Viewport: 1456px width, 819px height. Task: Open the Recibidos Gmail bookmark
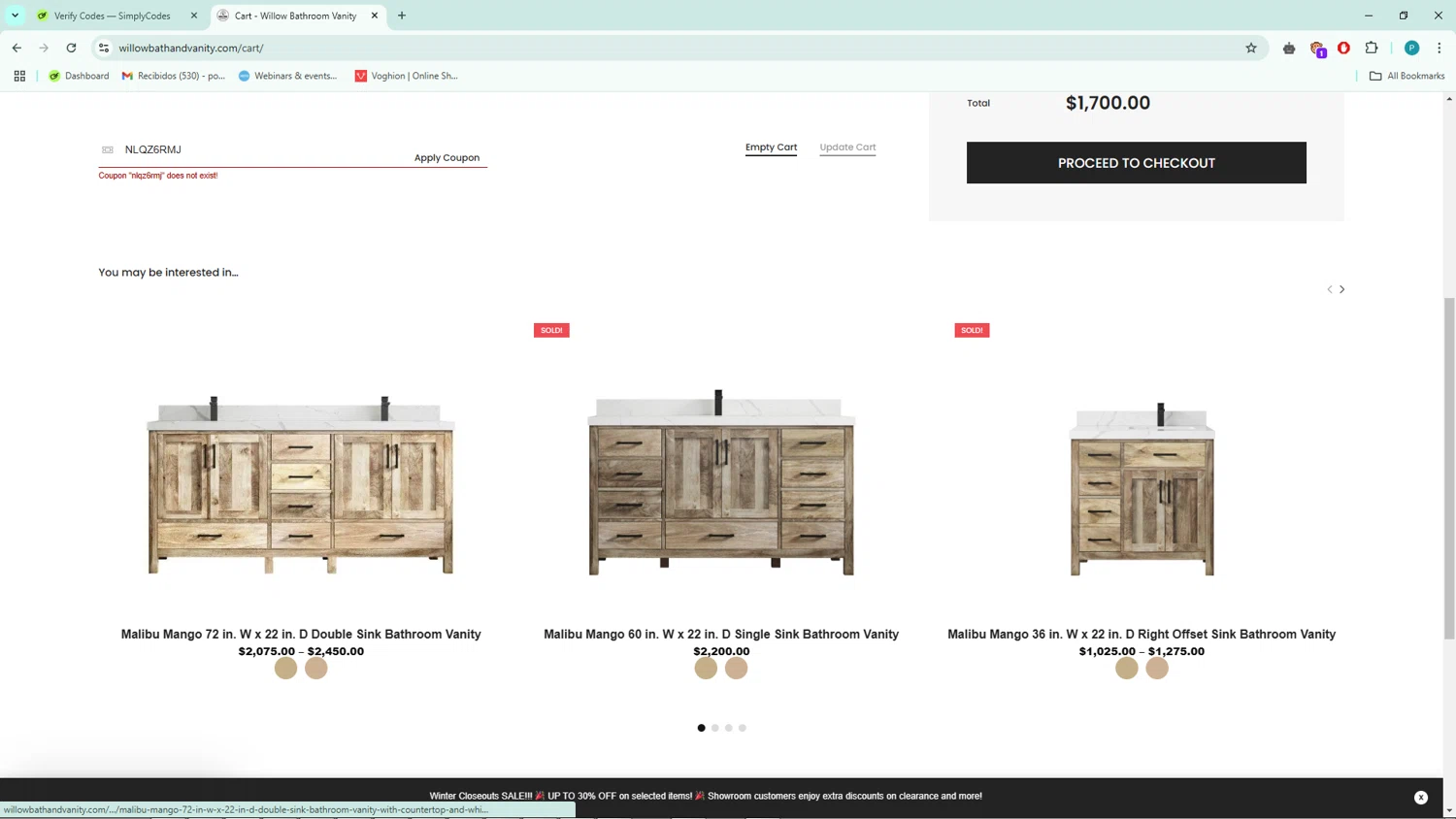[x=173, y=76]
